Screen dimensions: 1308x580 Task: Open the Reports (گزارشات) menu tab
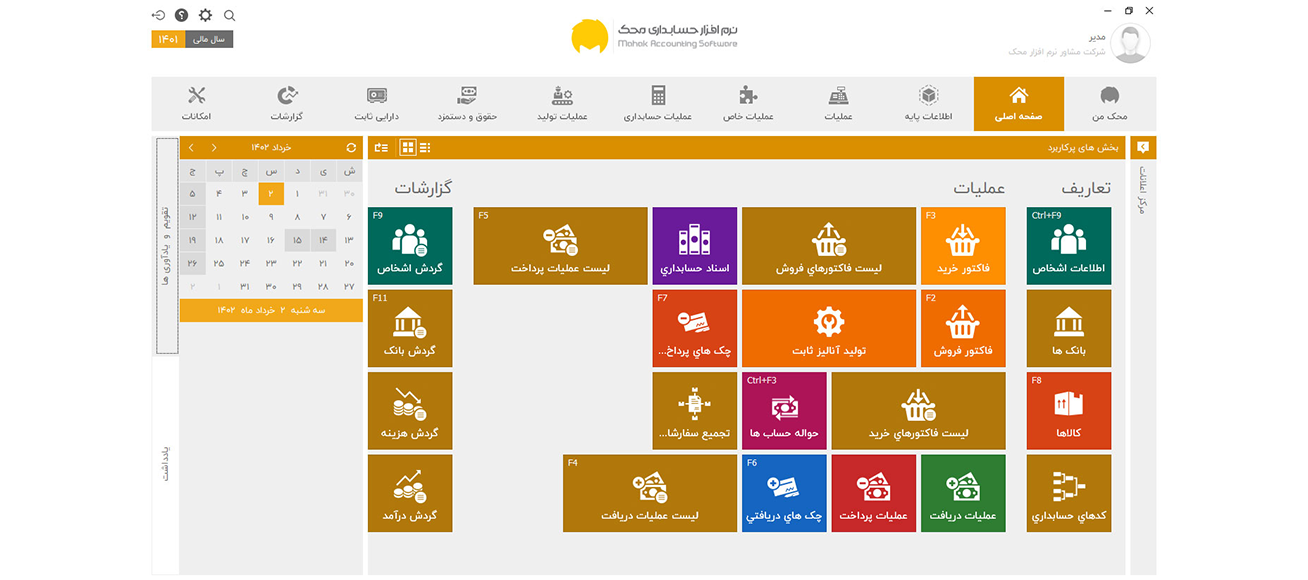pyautogui.click(x=287, y=104)
